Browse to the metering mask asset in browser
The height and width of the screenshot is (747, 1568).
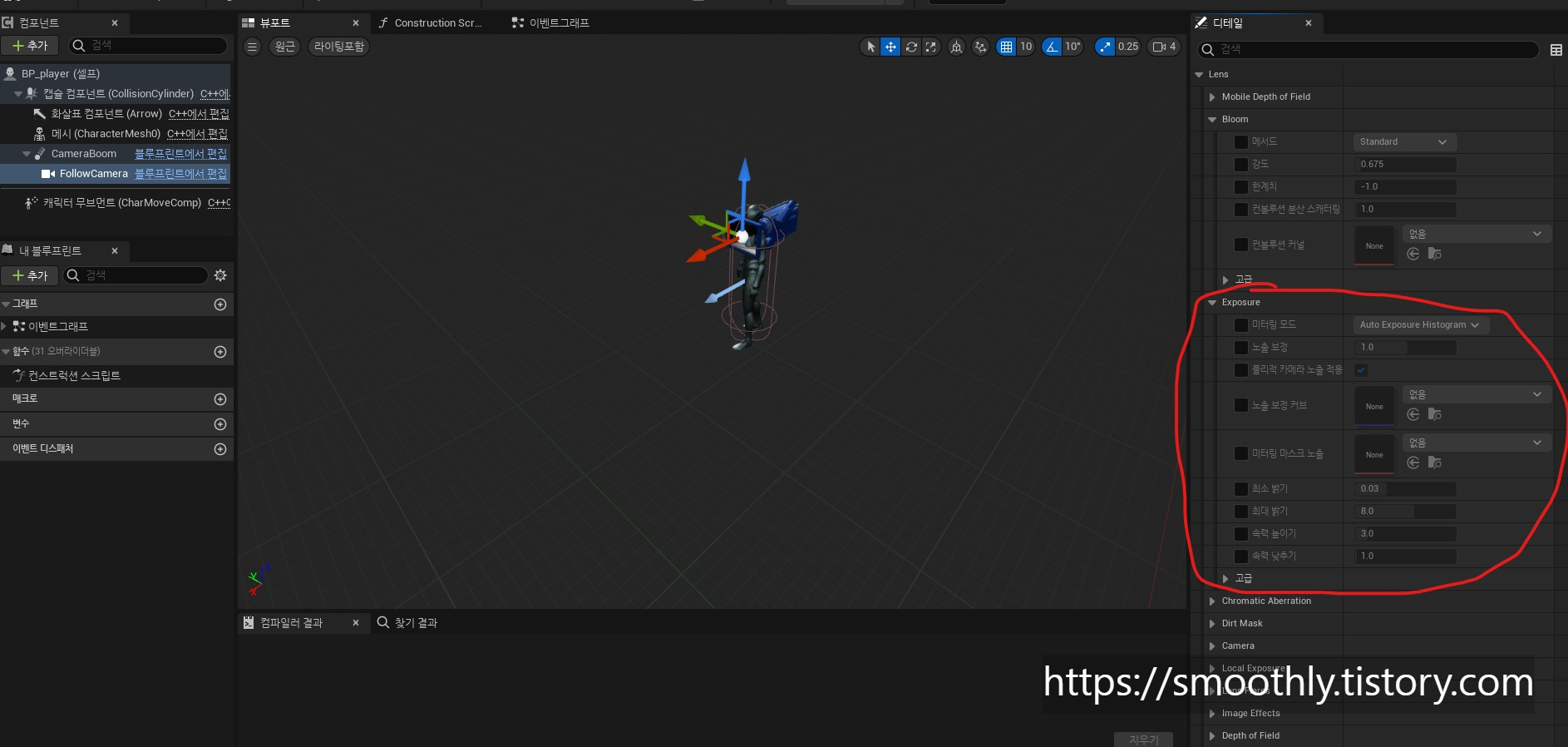[1435, 463]
